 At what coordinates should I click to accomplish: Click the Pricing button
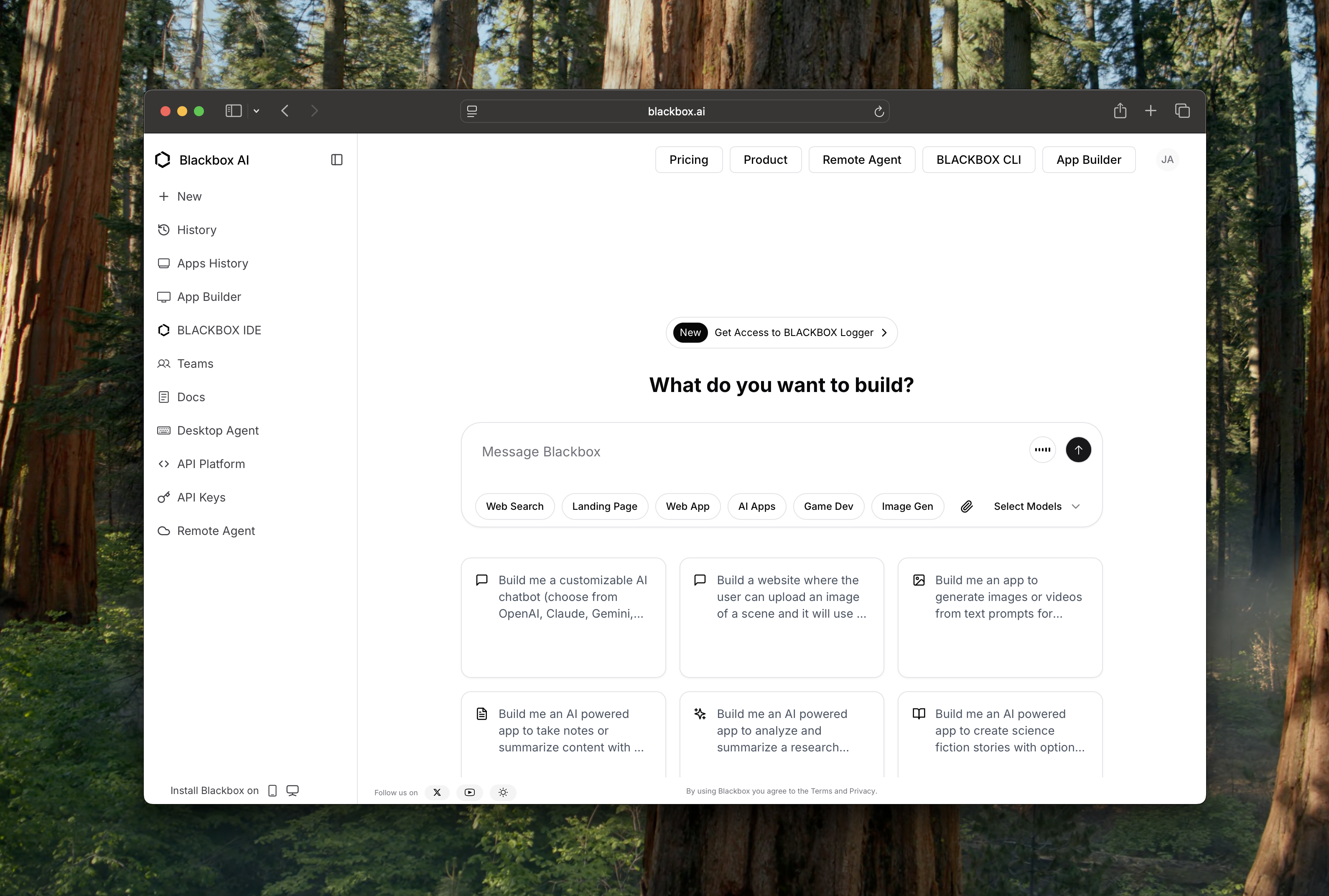pos(688,160)
